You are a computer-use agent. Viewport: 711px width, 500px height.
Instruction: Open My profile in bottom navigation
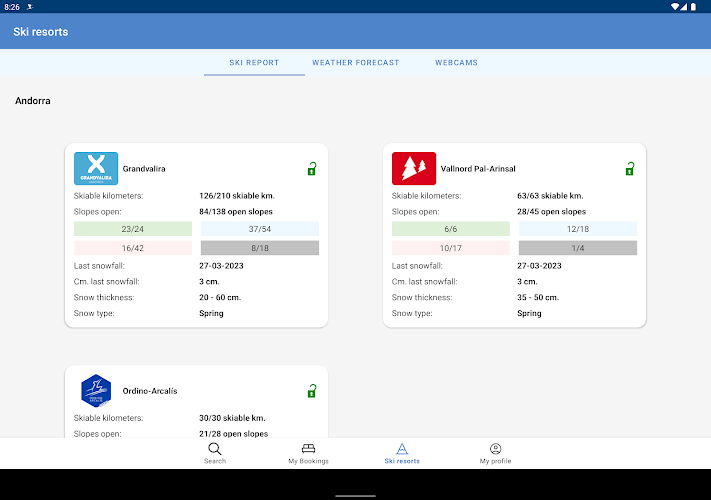pos(495,454)
